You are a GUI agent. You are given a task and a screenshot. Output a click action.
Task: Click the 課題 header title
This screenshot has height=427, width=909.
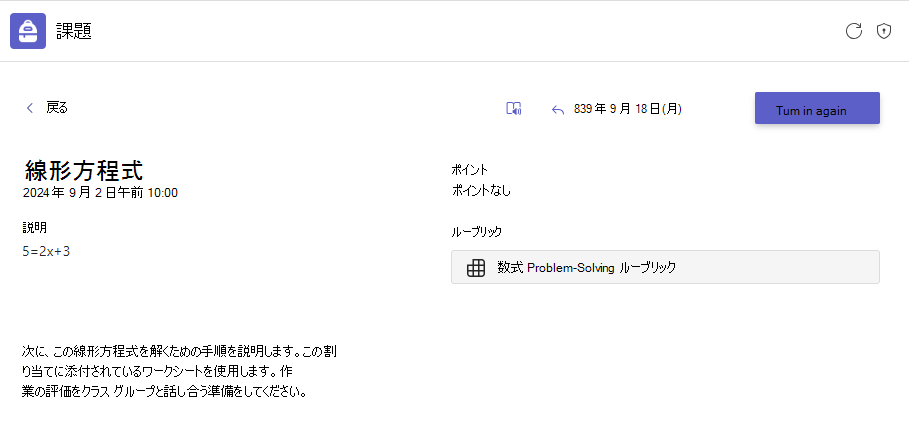click(x=74, y=31)
